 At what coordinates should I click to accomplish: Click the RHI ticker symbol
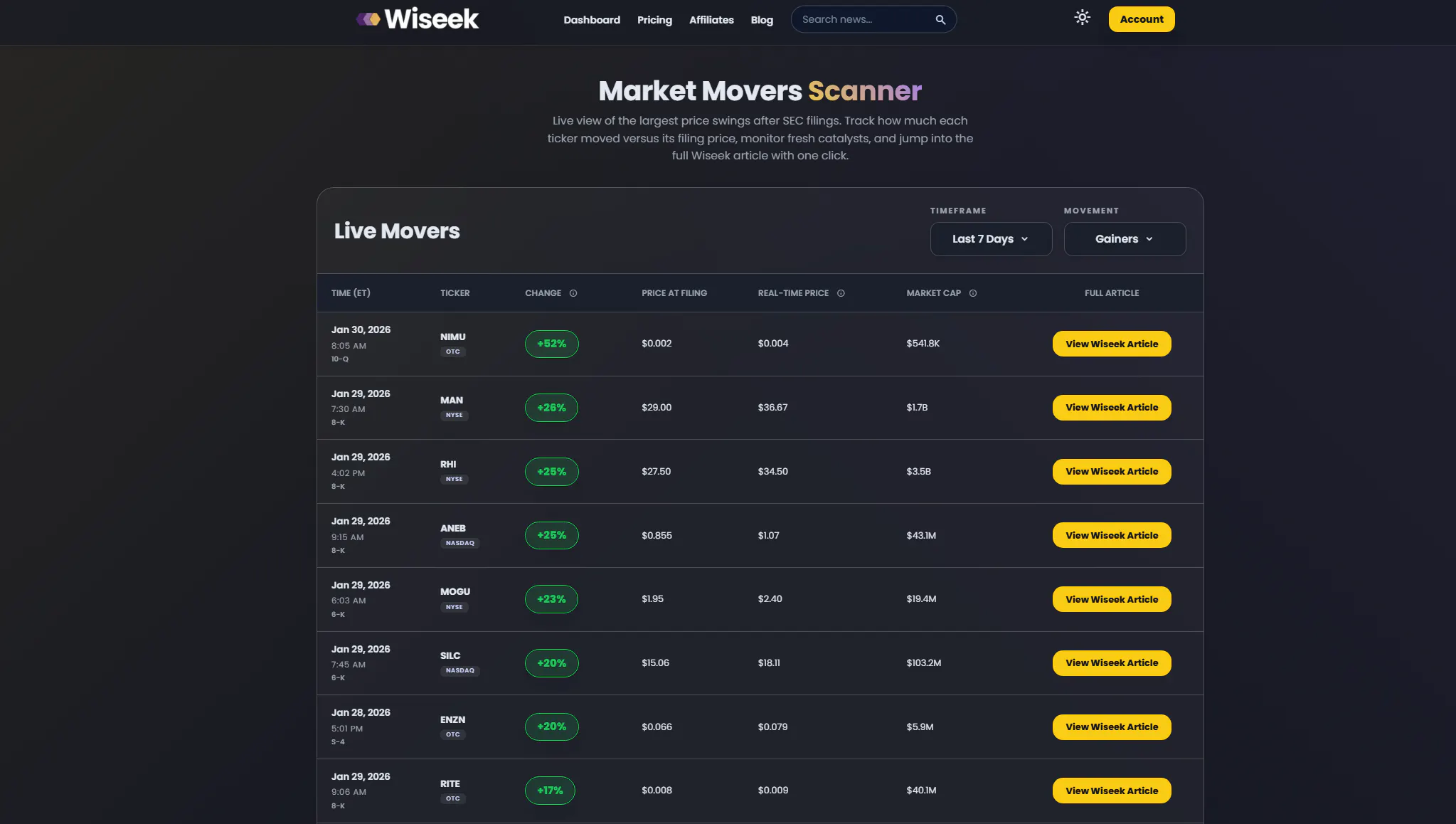[x=448, y=464]
